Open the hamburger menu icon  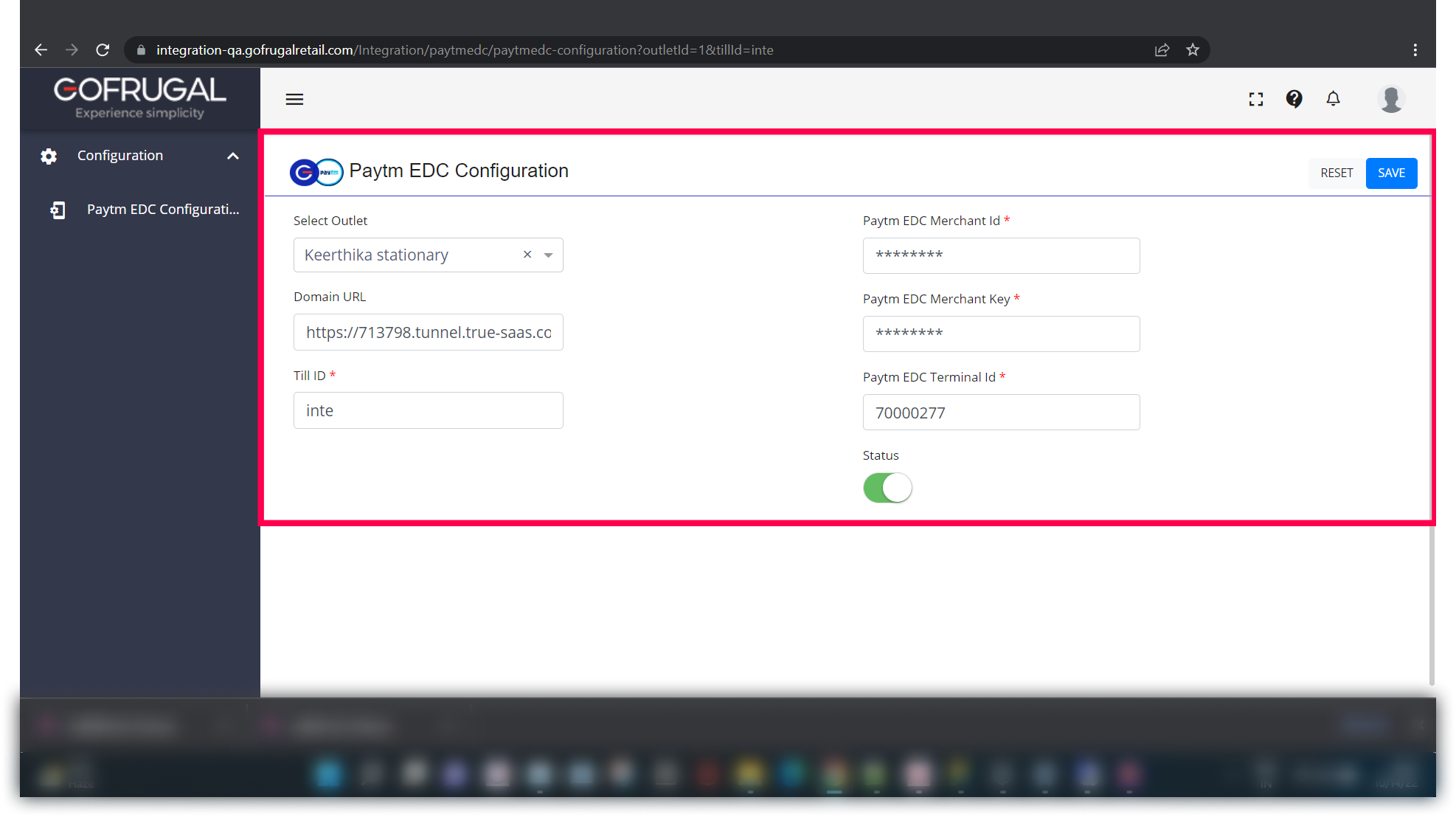[294, 99]
